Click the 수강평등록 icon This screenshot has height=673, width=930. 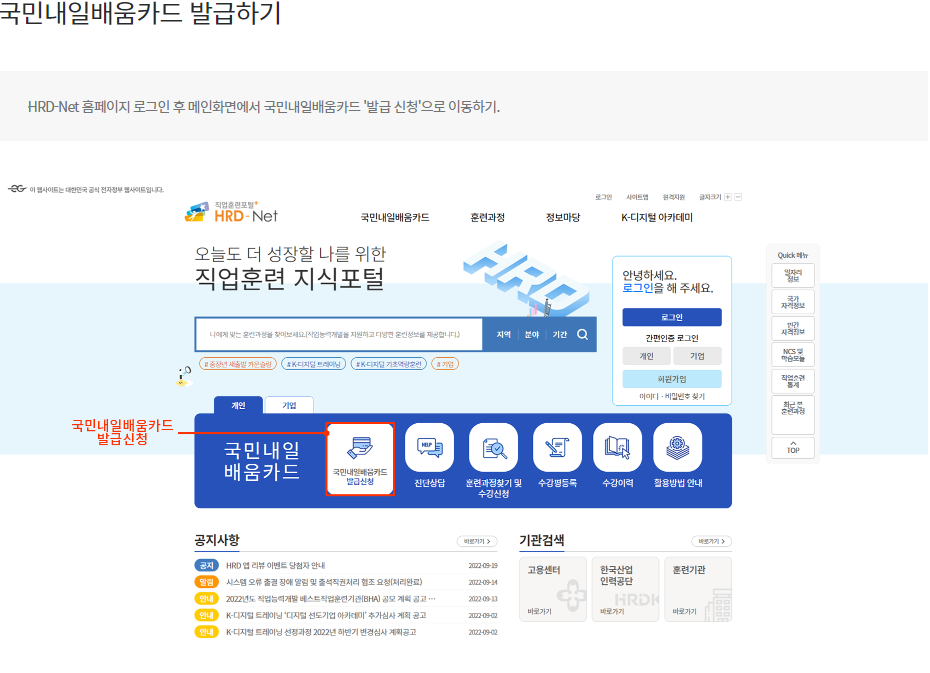tap(557, 448)
